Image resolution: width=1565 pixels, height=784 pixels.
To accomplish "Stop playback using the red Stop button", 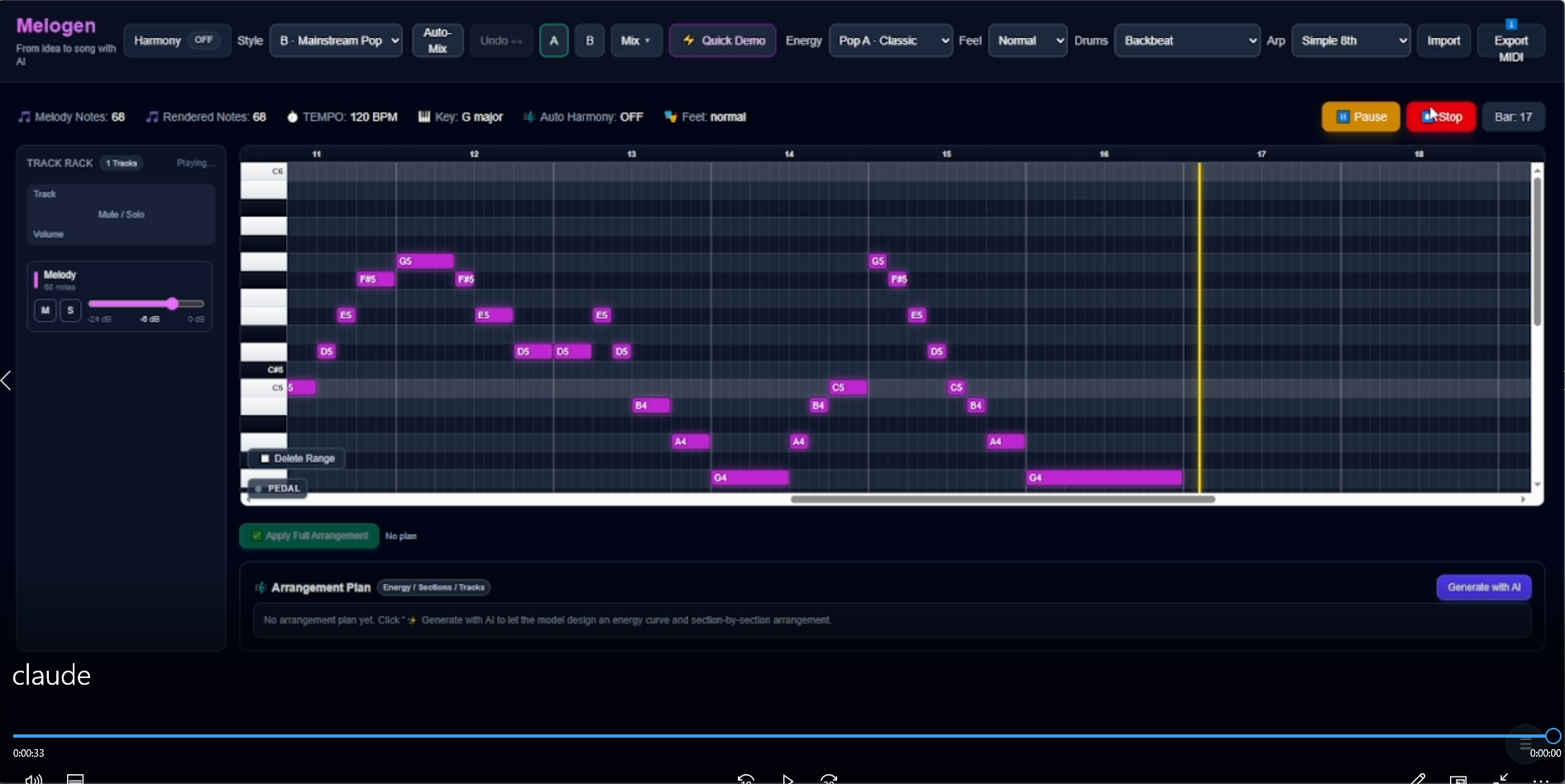I will click(1441, 117).
